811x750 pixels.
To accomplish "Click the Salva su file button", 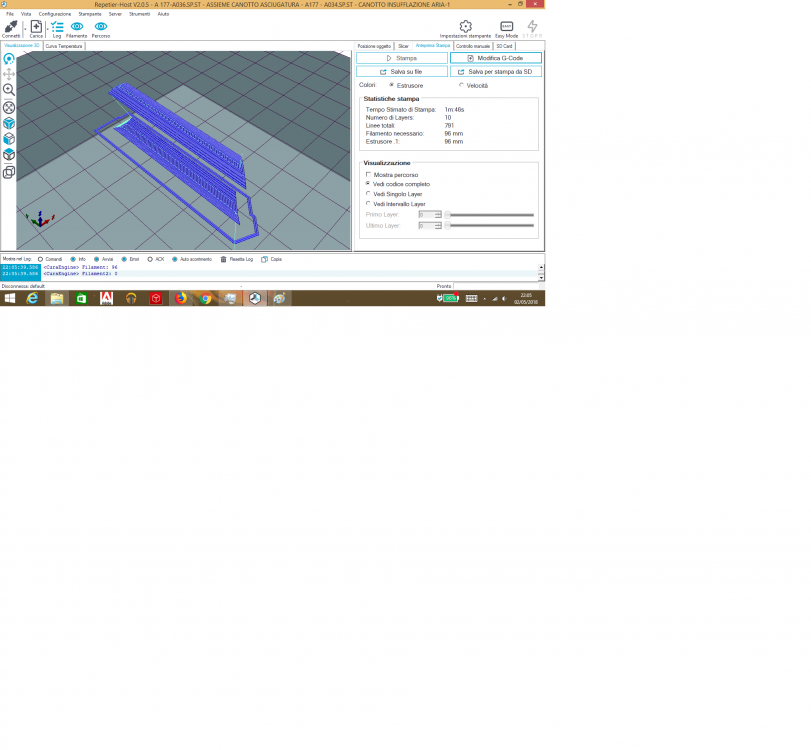I will tap(402, 71).
